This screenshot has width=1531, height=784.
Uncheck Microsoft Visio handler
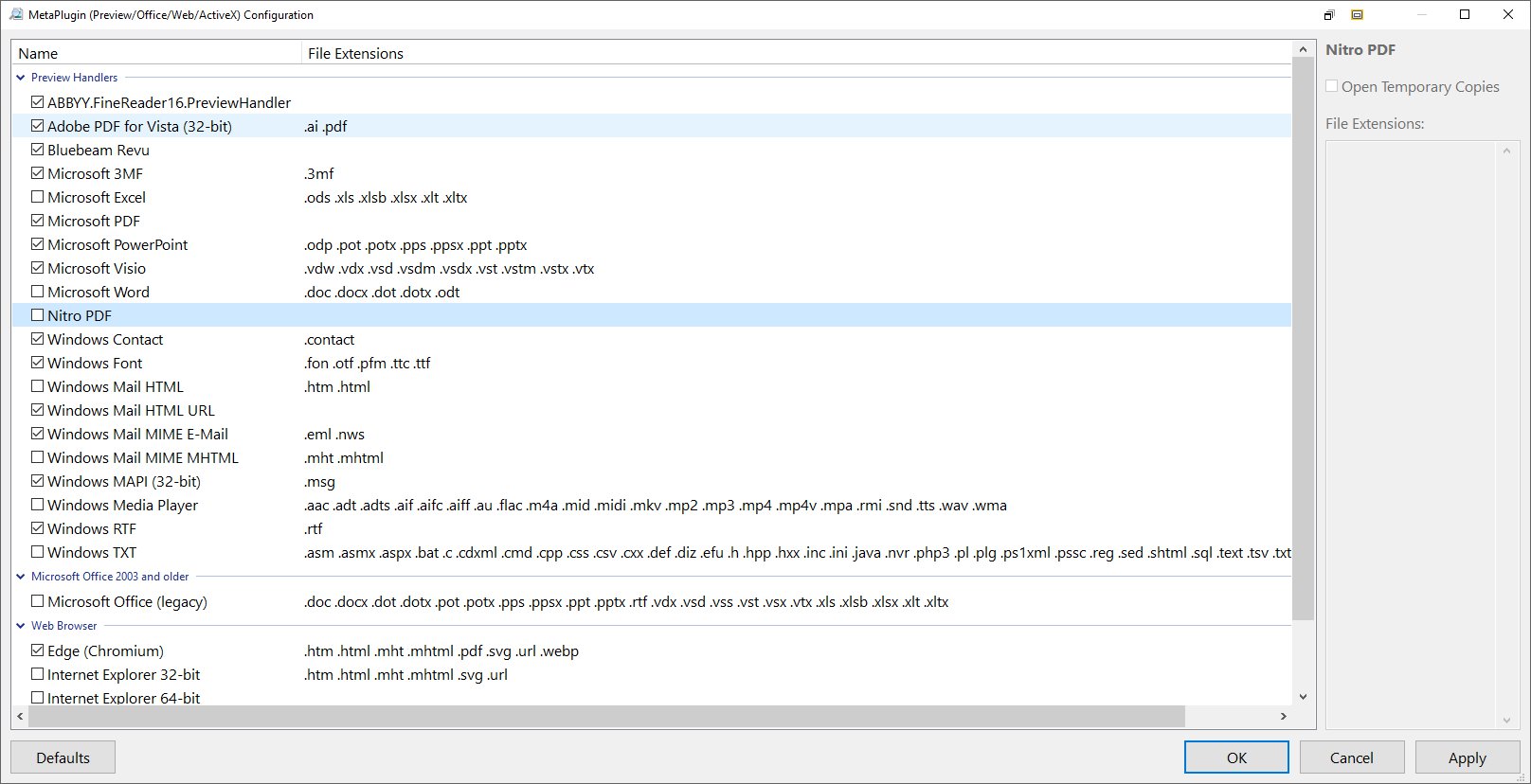[38, 268]
